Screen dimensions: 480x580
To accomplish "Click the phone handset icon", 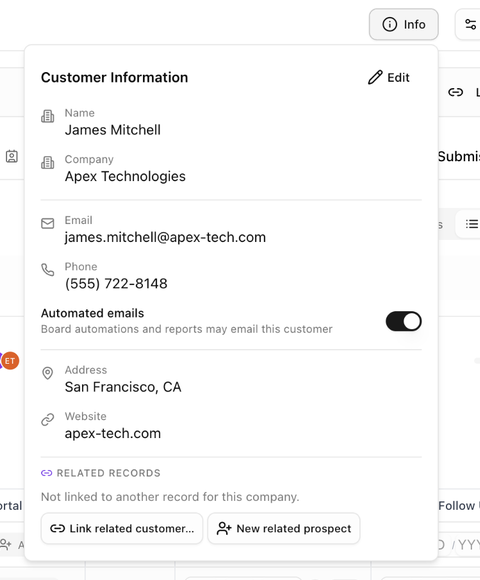I will tap(47, 270).
